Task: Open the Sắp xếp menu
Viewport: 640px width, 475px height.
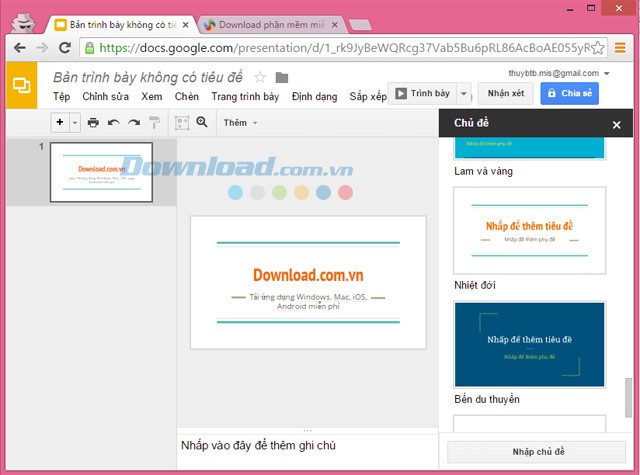Action: click(368, 97)
